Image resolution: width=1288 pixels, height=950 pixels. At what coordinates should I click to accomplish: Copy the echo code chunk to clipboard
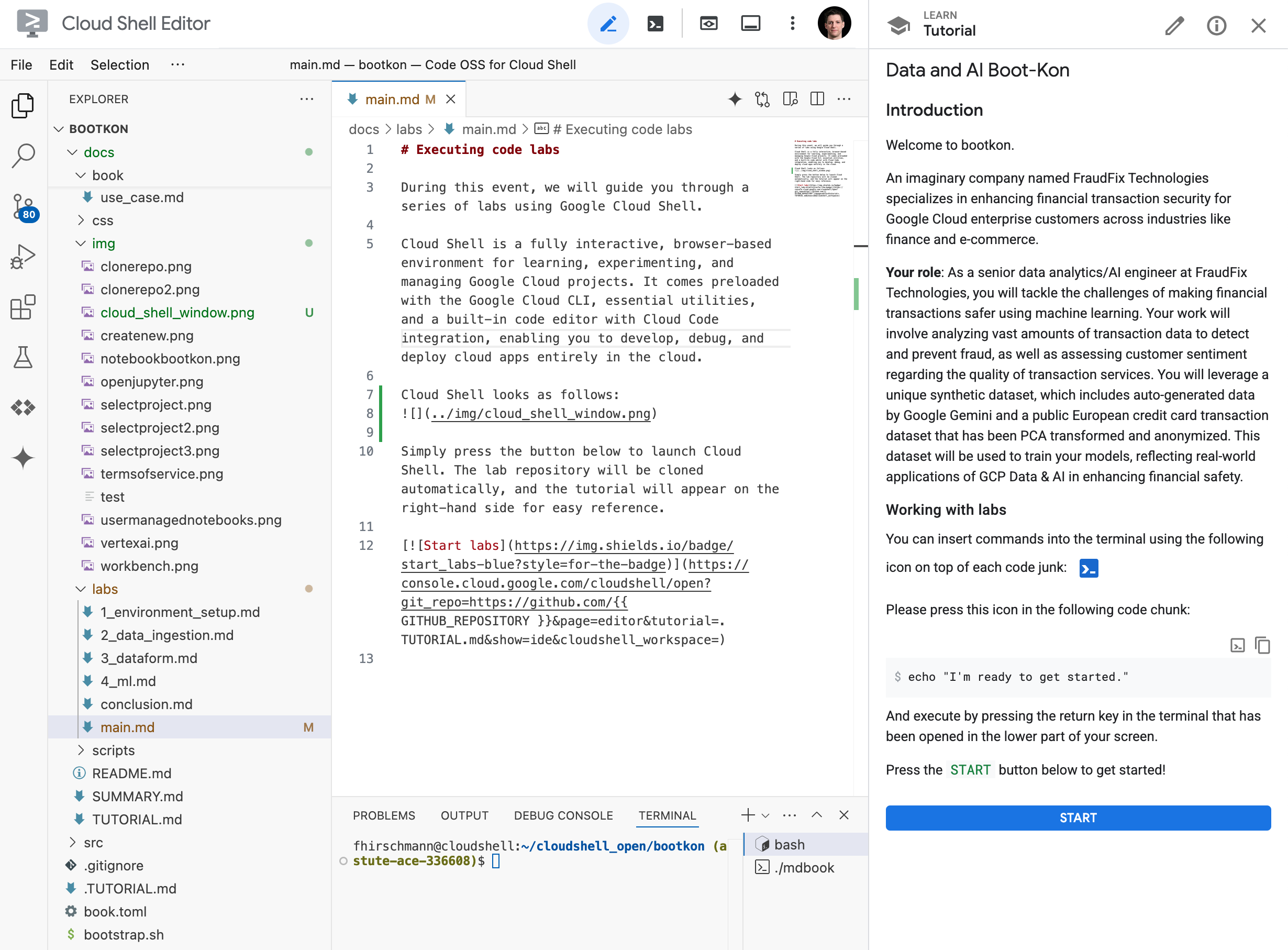(1262, 645)
